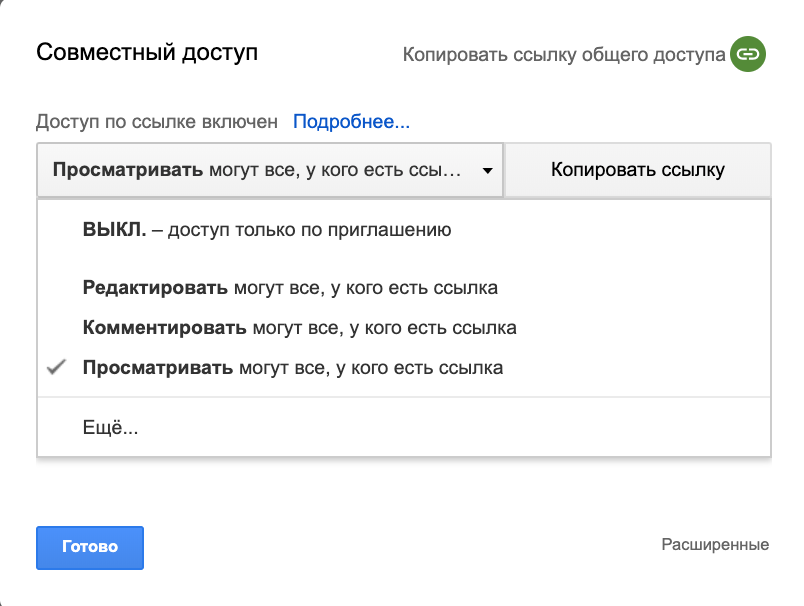Screen dimensions: 804x606
Task: Confirm with the blue Готово button
Action: point(90,548)
